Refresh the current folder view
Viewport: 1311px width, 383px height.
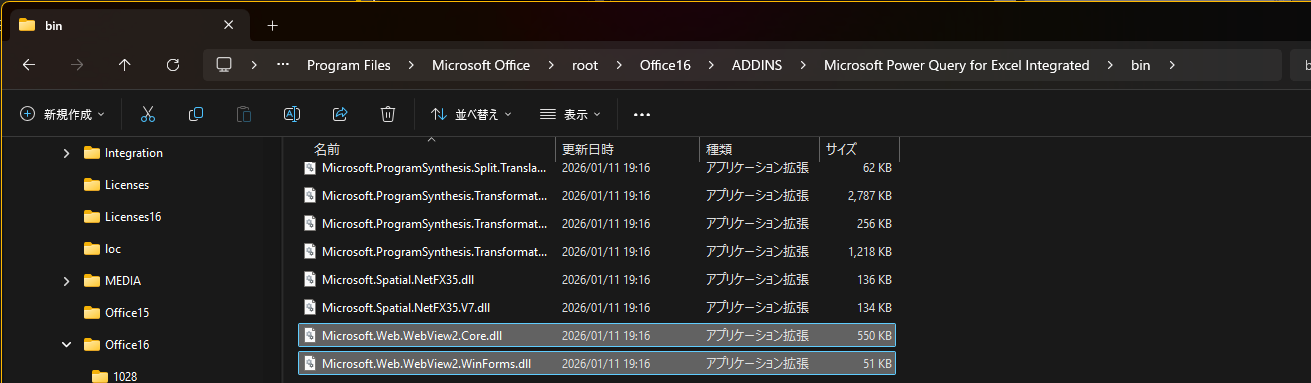[x=173, y=65]
